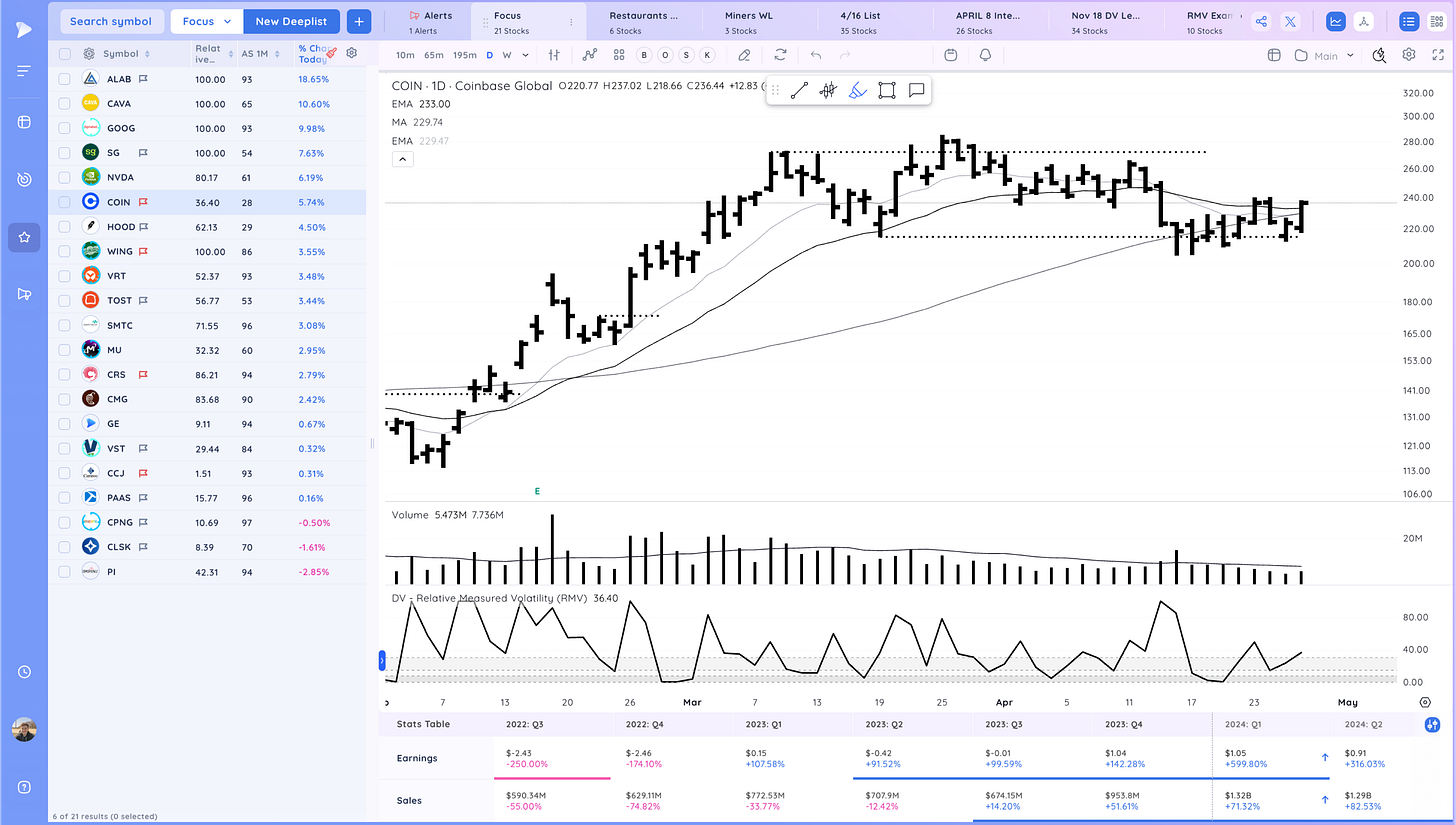Open the help question mark icon

(x=24, y=786)
